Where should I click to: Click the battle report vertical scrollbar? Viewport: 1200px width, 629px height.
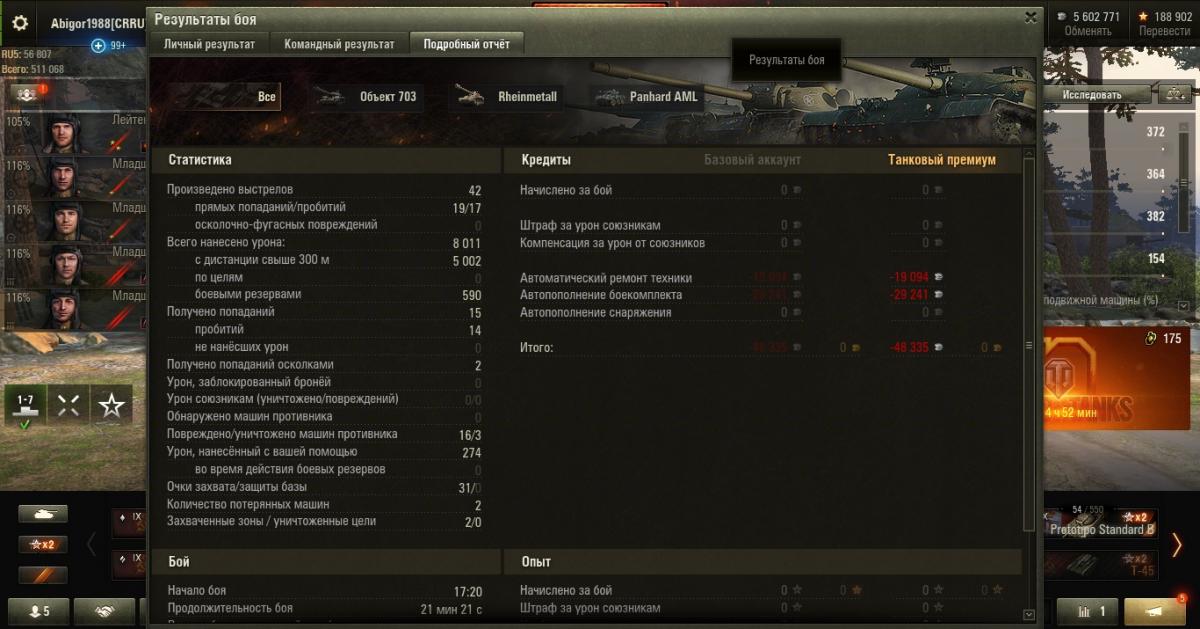click(1030, 340)
